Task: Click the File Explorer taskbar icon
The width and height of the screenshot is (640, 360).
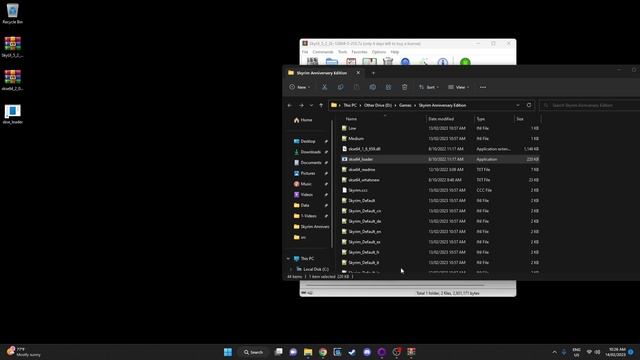Action: coord(308,352)
